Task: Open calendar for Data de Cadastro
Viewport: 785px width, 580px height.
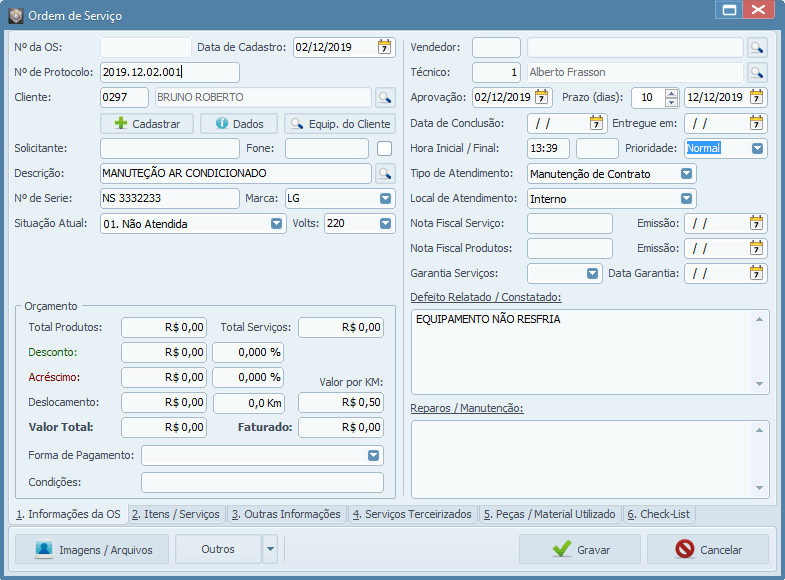Action: pos(384,47)
